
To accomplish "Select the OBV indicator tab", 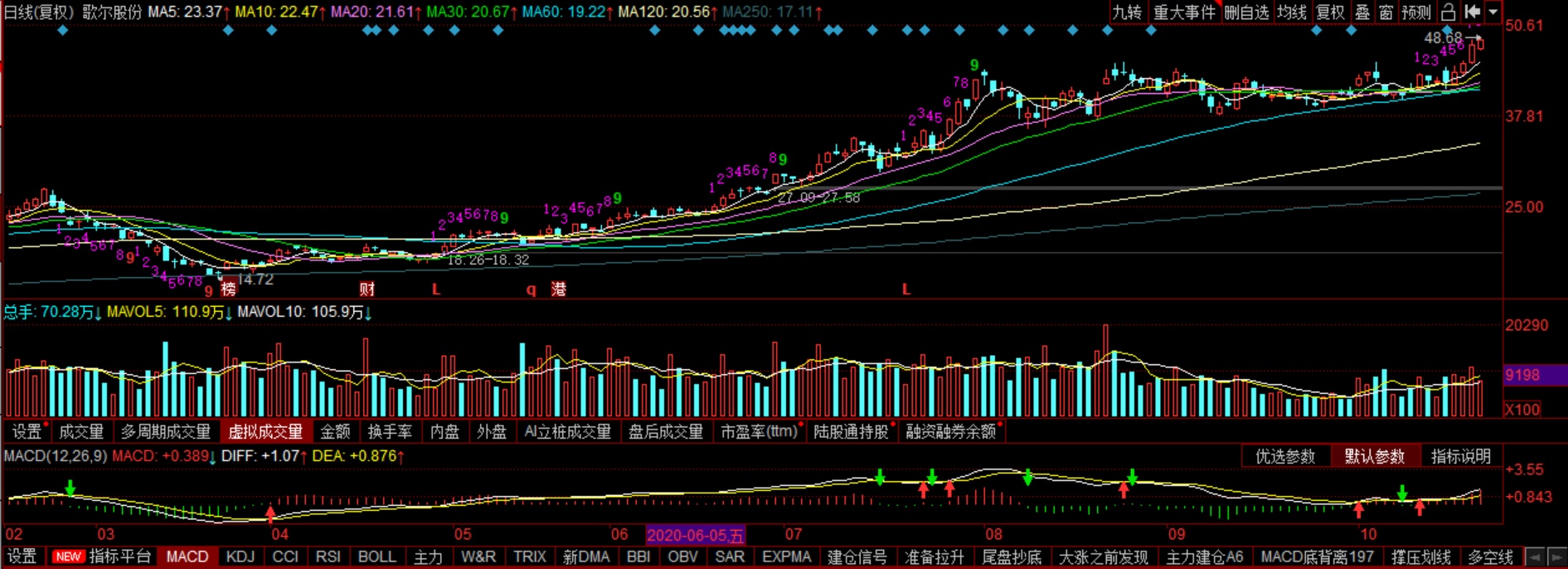I will pyautogui.click(x=683, y=557).
